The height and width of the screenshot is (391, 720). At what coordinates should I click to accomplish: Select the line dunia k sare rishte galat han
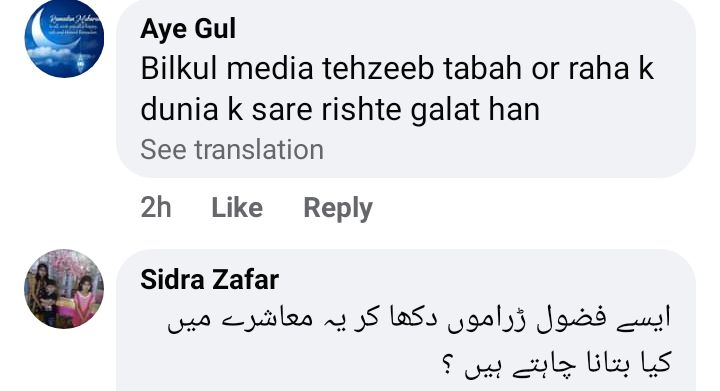pyautogui.click(x=340, y=110)
